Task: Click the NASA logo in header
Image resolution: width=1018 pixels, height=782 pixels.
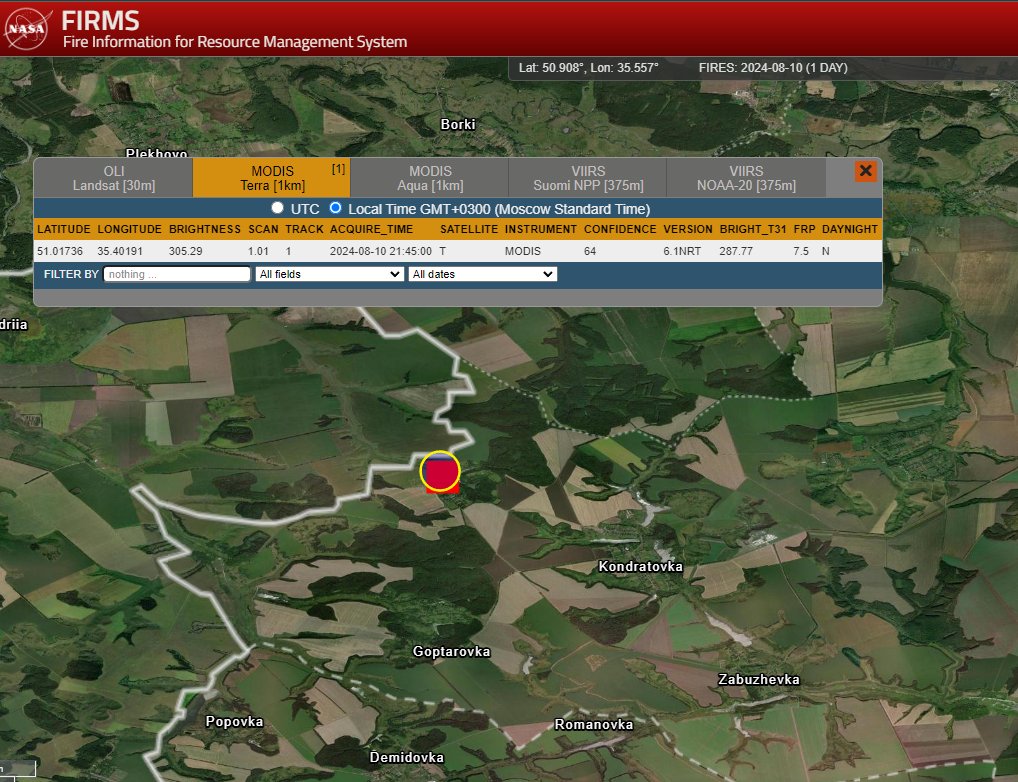Action: pos(28,28)
